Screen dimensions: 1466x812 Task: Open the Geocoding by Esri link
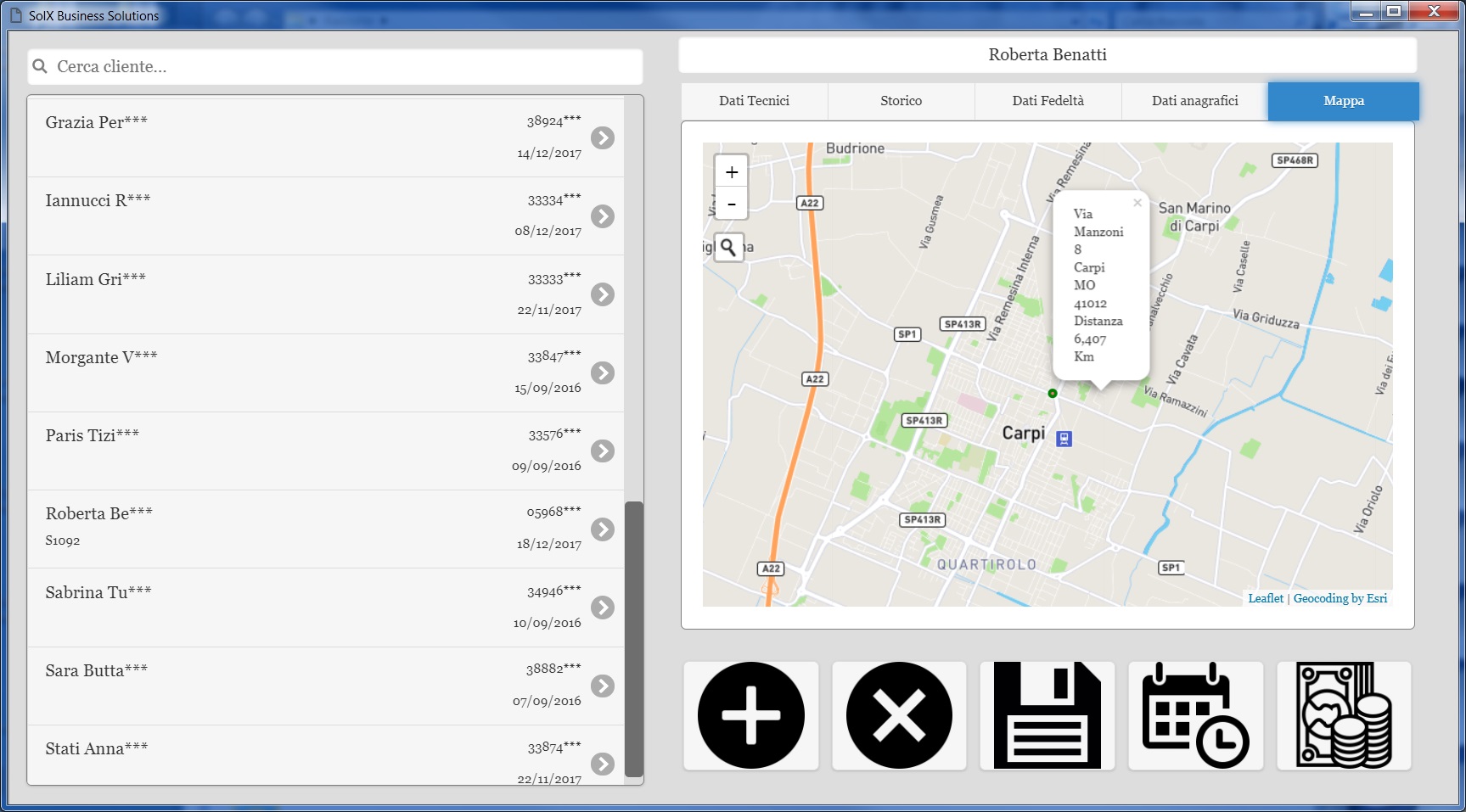1340,598
